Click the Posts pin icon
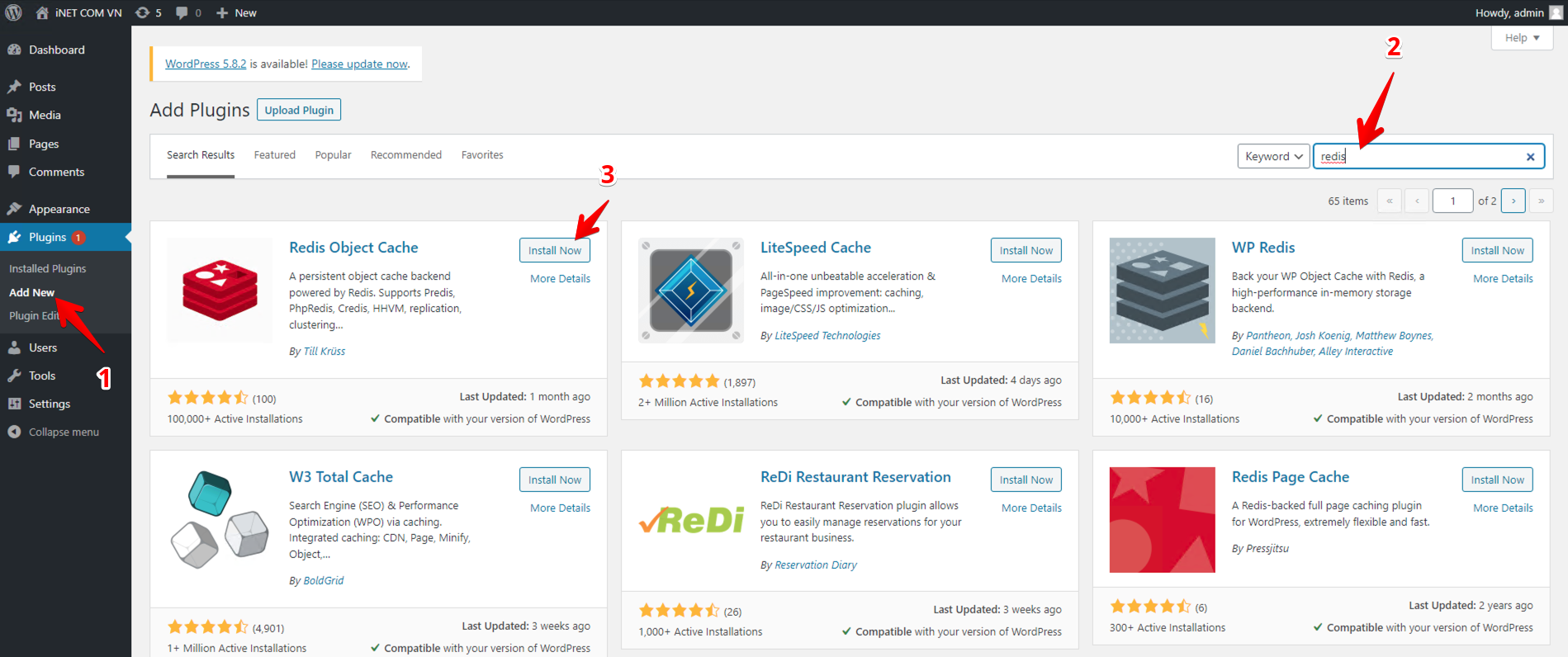Image resolution: width=1568 pixels, height=657 pixels. tap(14, 87)
